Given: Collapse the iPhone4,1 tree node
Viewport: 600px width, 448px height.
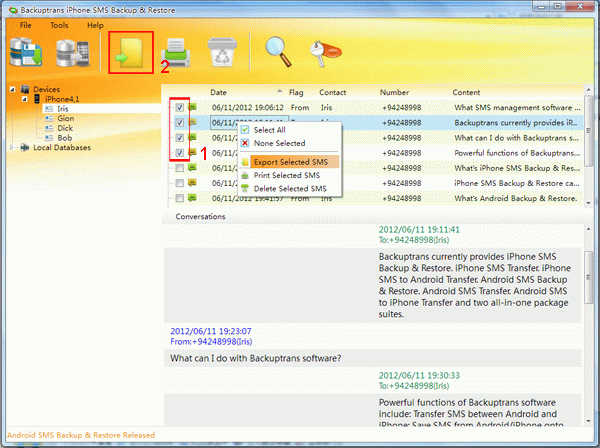Looking at the screenshot, I should (25, 99).
